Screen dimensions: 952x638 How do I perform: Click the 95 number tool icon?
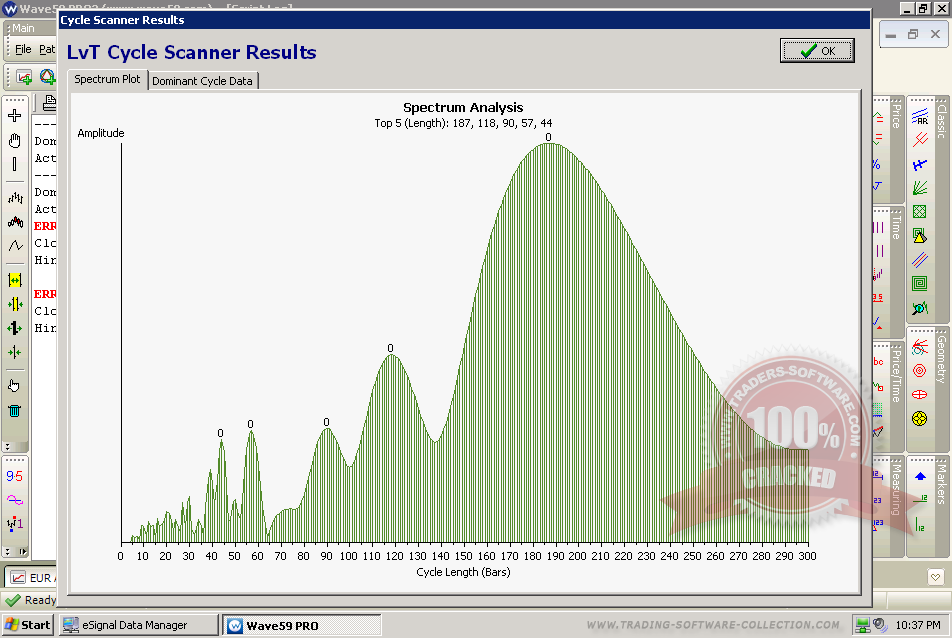point(15,476)
